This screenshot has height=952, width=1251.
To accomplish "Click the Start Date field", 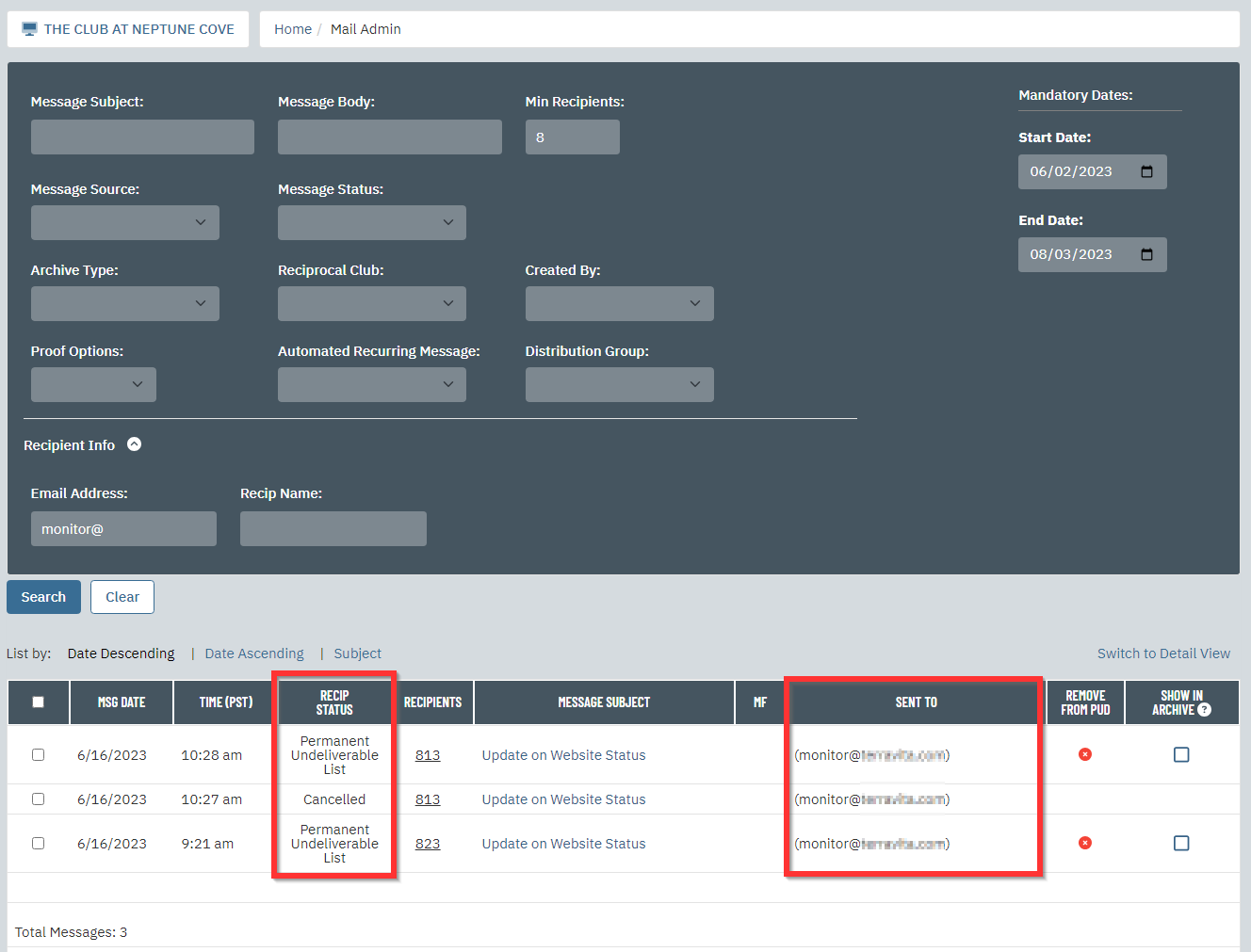I will 1093,171.
